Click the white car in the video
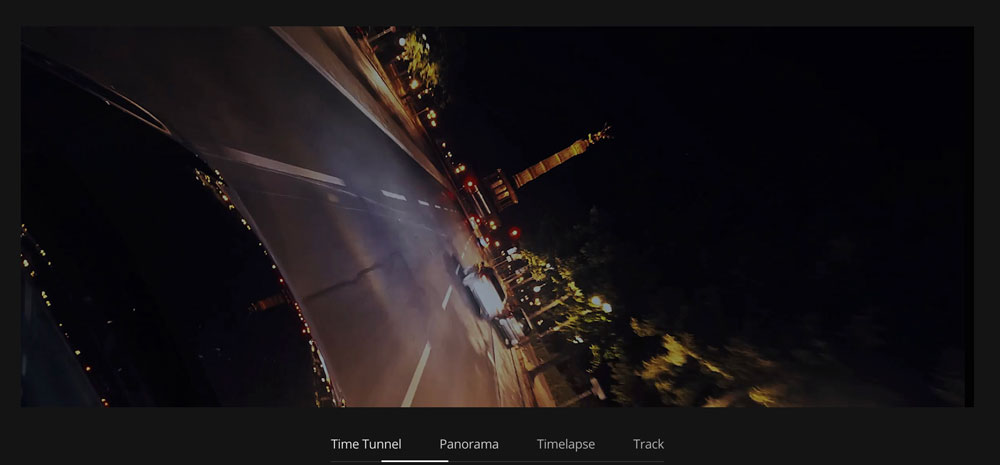 [486, 293]
